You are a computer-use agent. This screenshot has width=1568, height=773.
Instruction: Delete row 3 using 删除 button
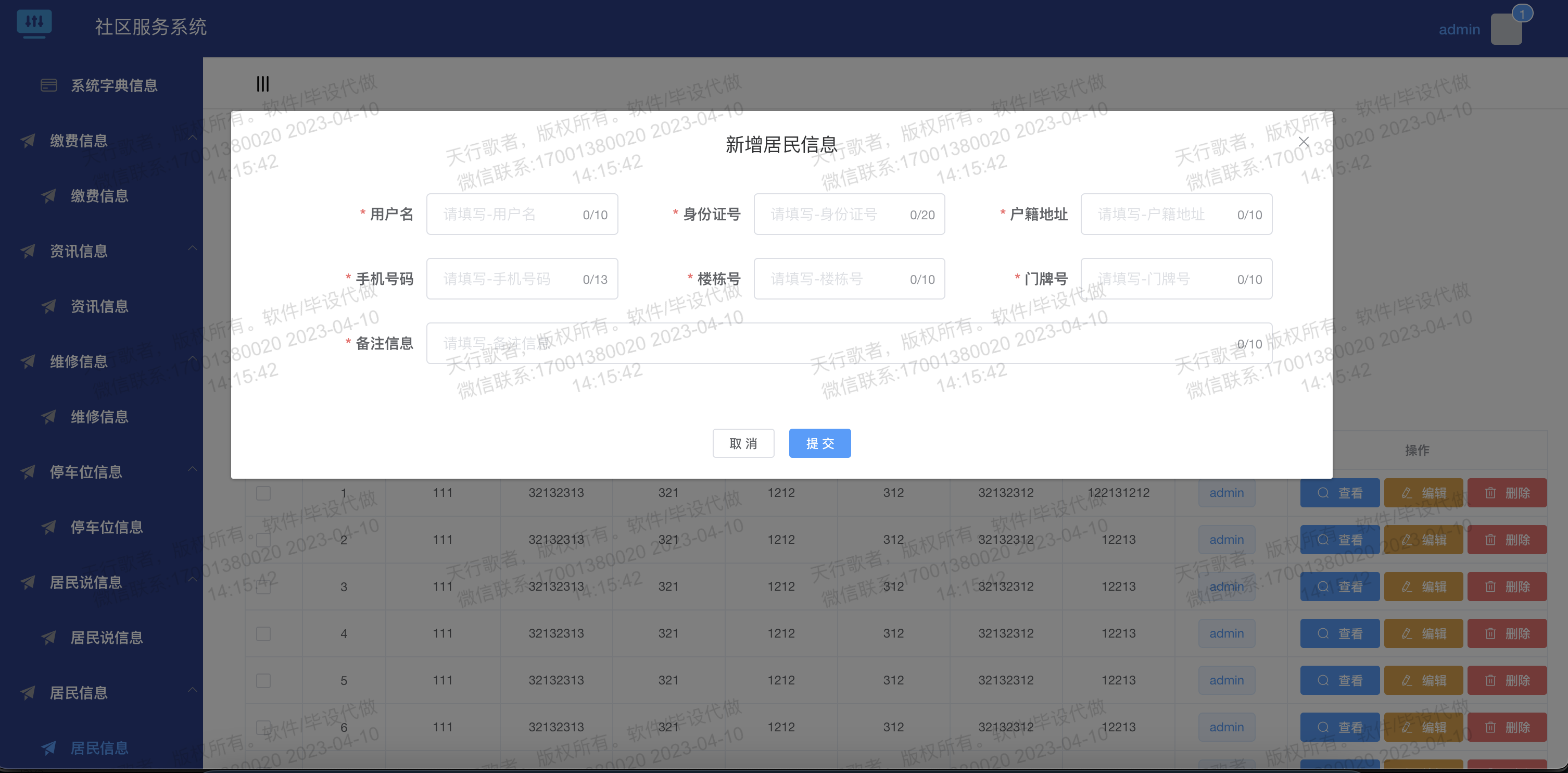(1507, 587)
